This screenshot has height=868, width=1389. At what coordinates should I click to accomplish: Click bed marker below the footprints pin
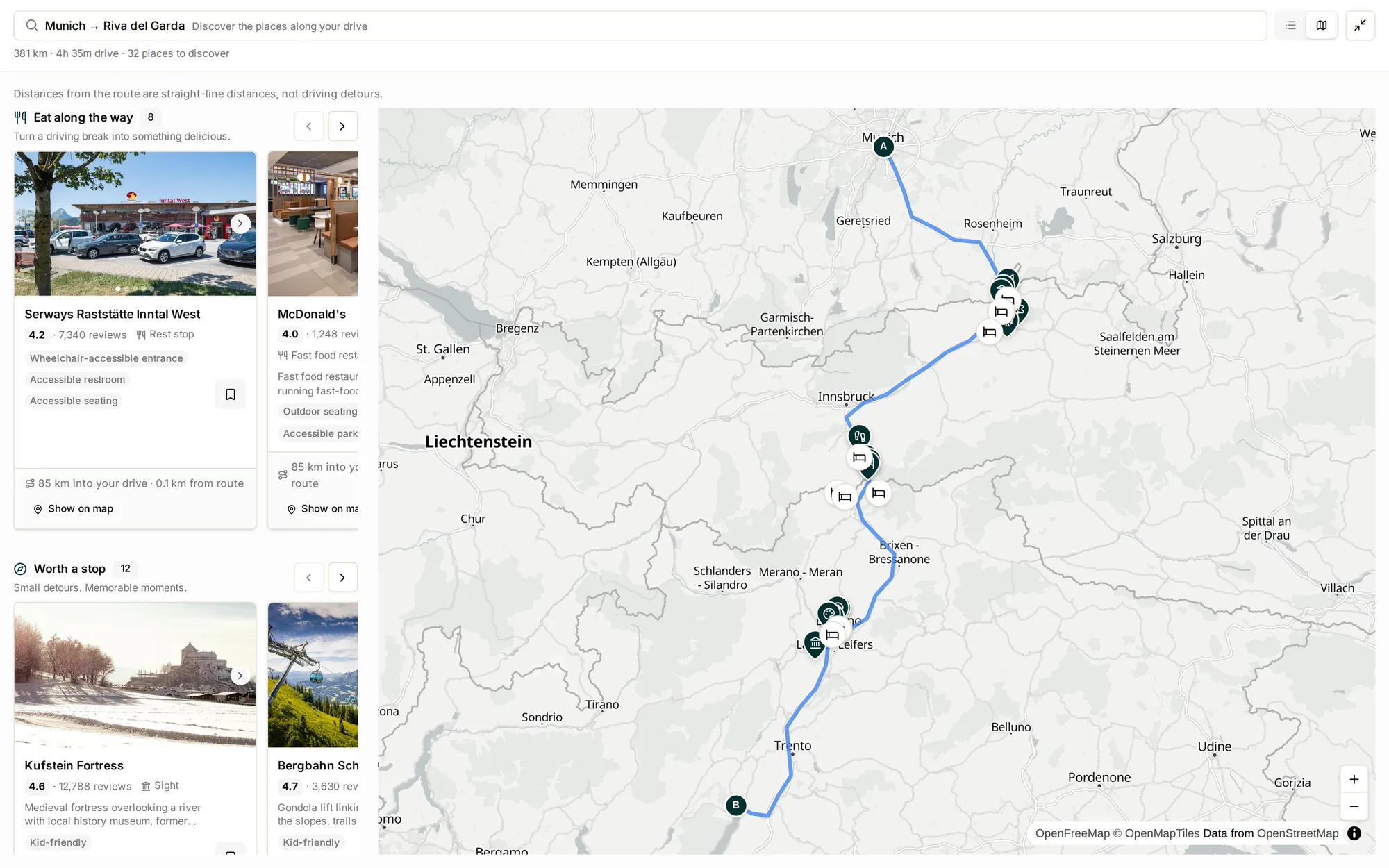859,458
